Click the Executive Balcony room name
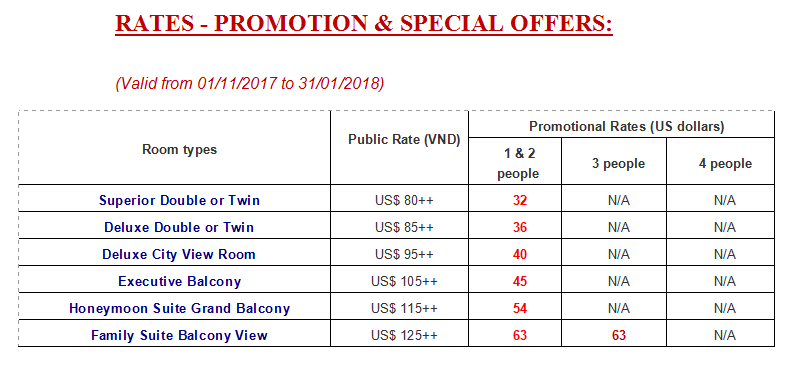This screenshot has height=367, width=795. (179, 281)
